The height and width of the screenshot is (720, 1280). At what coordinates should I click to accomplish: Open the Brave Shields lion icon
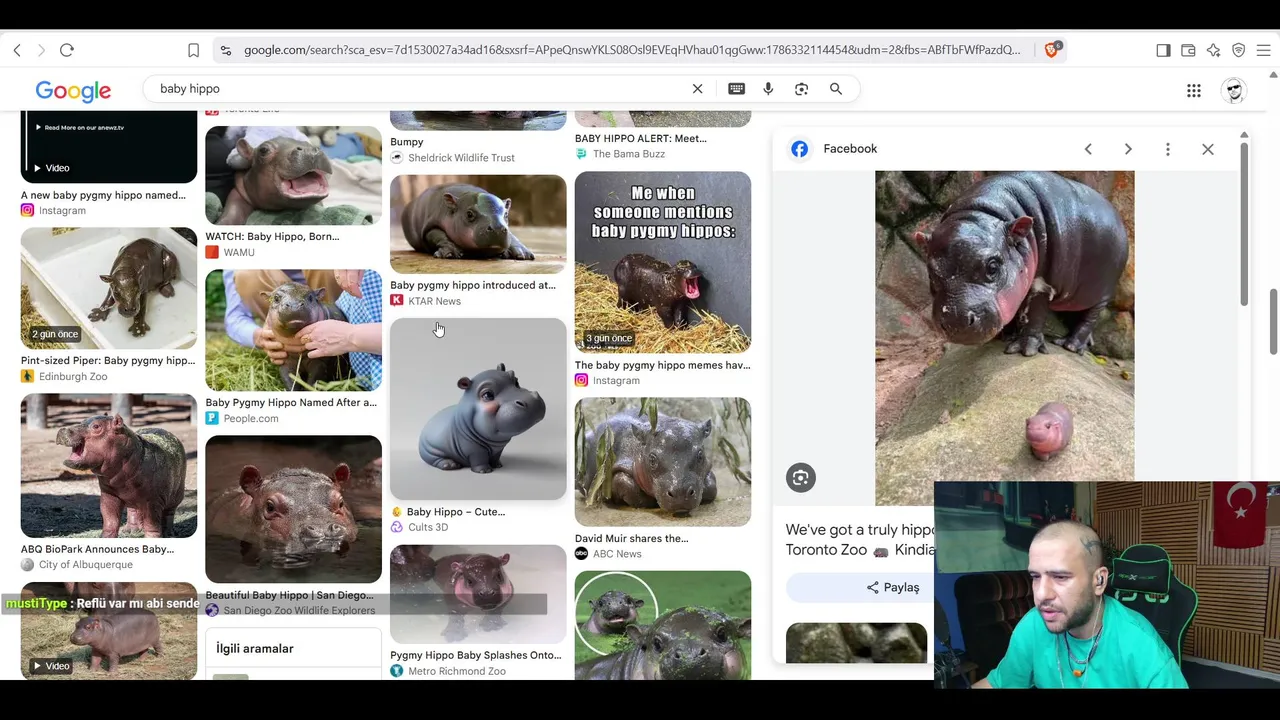coord(1051,50)
